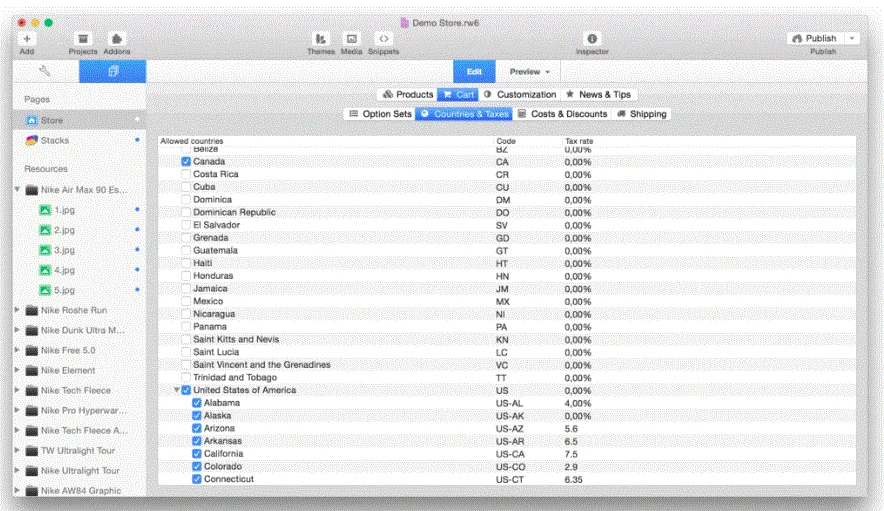Click the Saint Vincent and the Grenadines row
Image resolution: width=884 pixels, height=511 pixels.
coord(506,365)
